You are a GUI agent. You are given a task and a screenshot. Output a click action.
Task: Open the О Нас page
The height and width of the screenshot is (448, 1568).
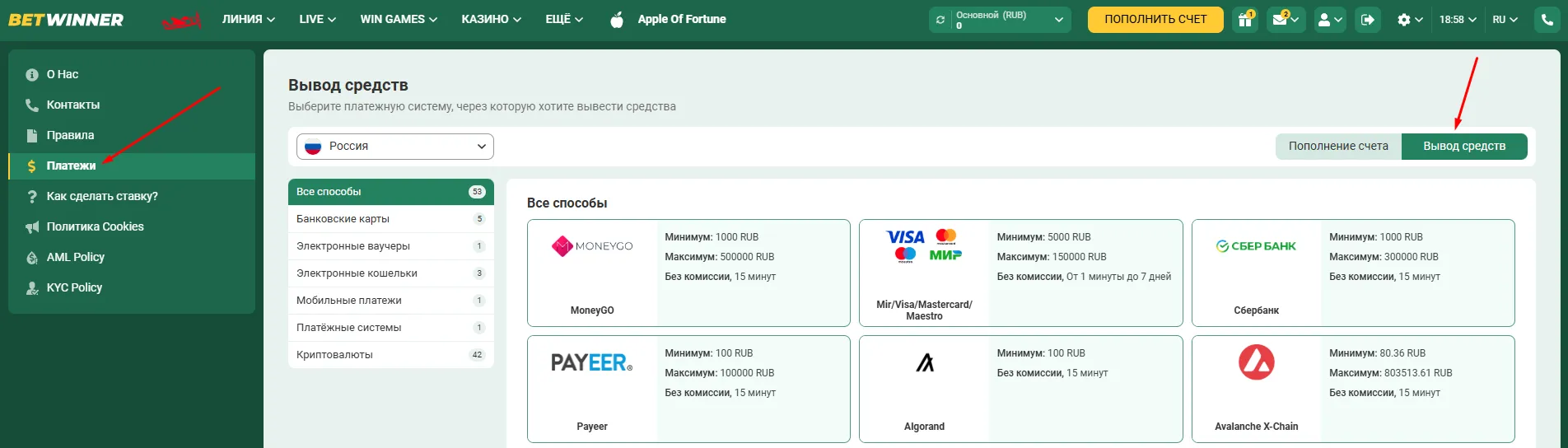pyautogui.click(x=132, y=75)
